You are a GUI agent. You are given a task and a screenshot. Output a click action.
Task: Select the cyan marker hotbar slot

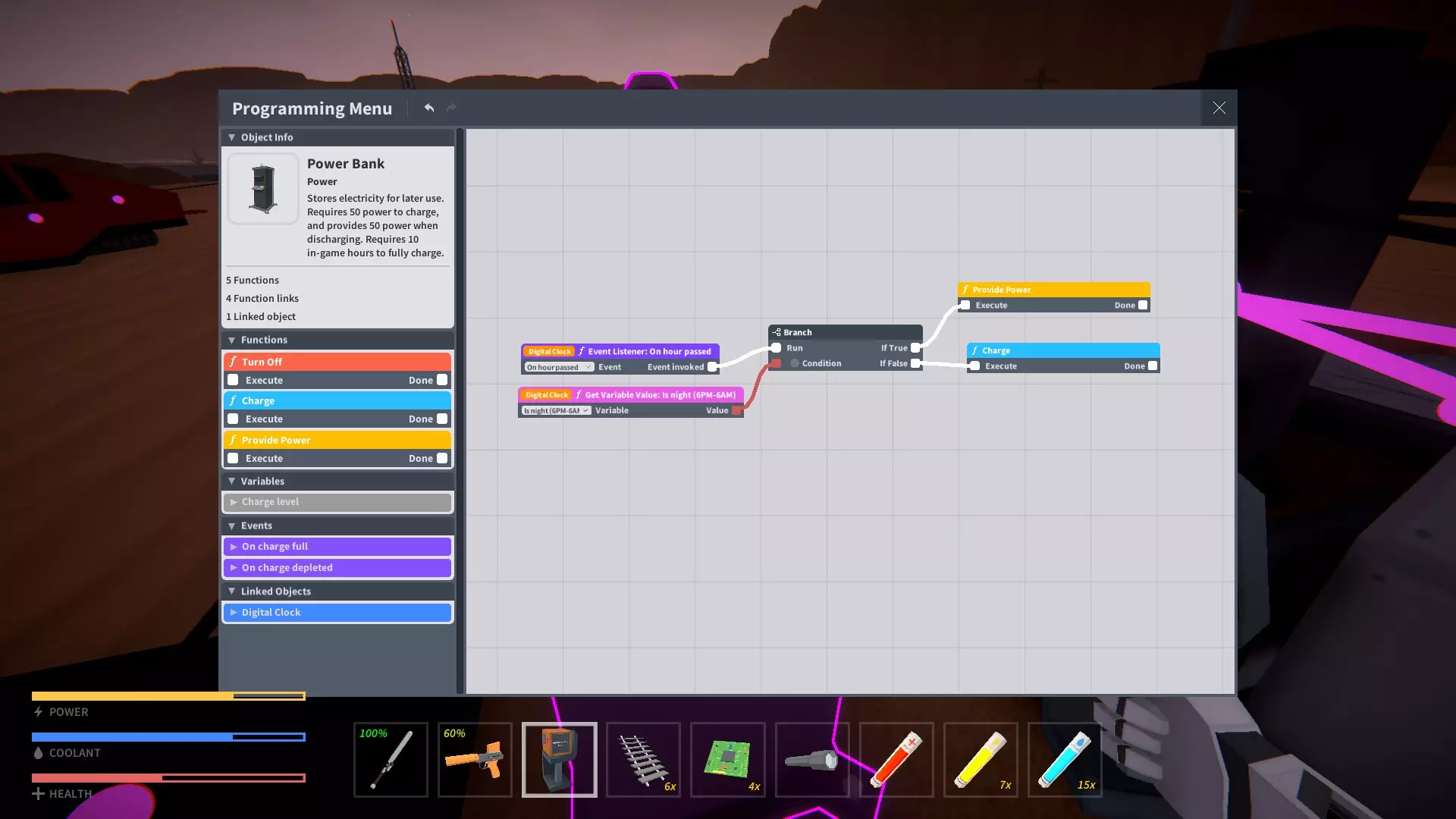[x=1064, y=760]
